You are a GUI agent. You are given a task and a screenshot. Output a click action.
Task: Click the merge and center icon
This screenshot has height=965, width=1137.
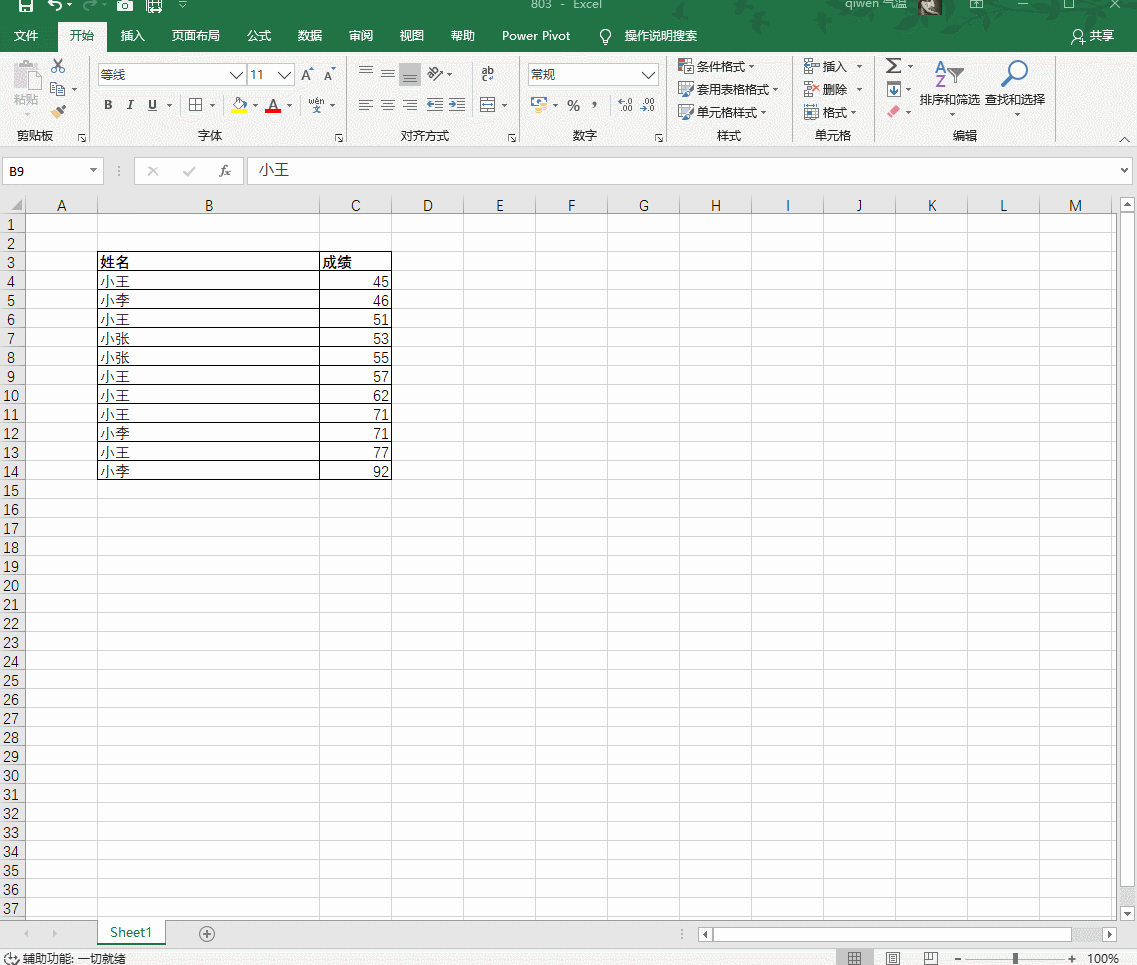(x=488, y=105)
